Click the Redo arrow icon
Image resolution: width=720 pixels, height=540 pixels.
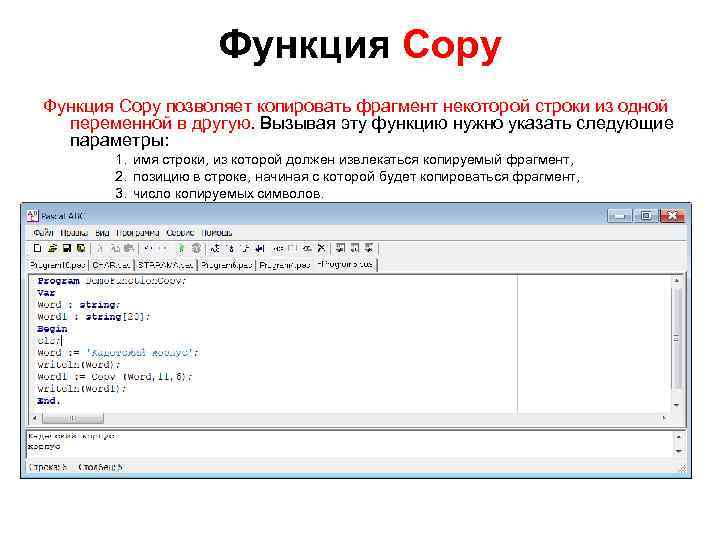tap(163, 248)
